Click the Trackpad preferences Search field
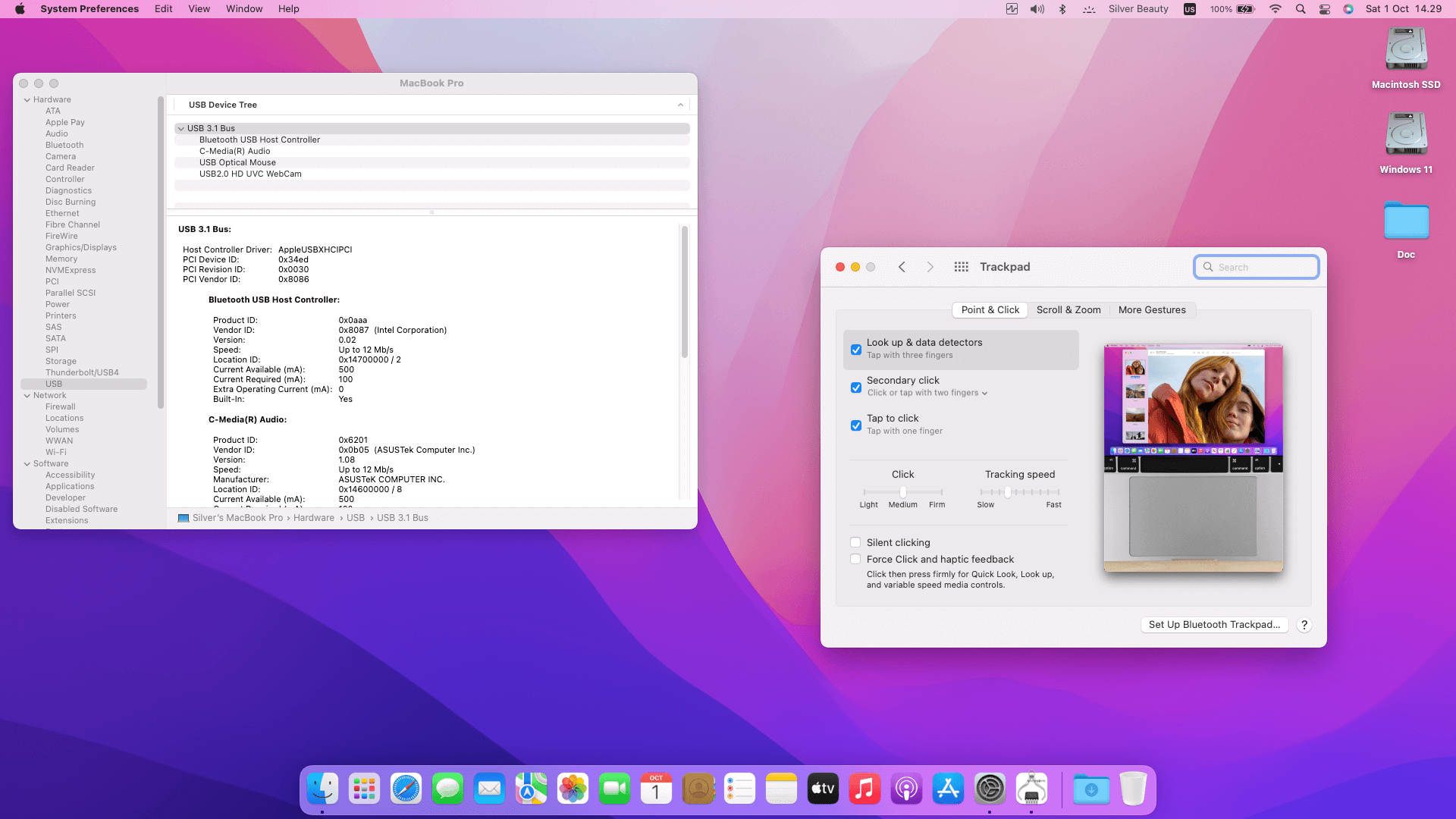 [1257, 267]
